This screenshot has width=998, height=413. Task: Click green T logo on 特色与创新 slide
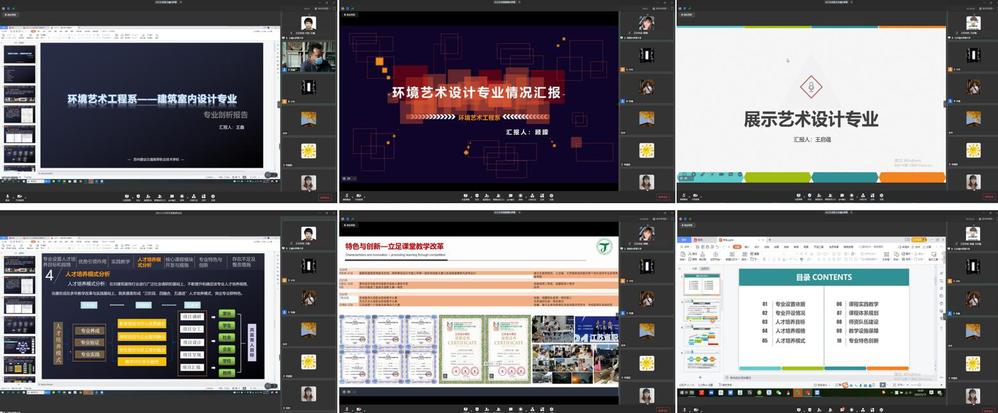pos(604,246)
